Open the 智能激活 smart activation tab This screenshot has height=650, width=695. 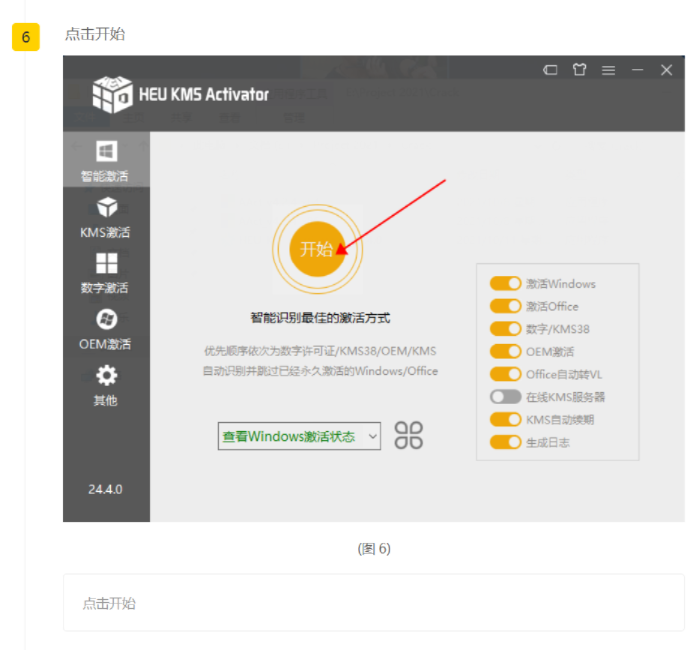coord(106,161)
